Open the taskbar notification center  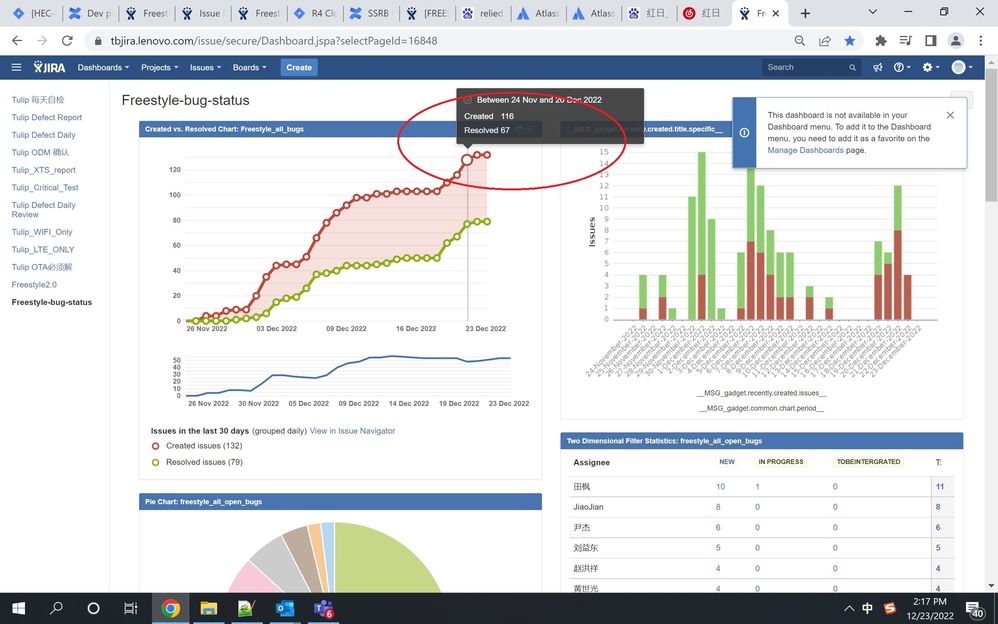(974, 609)
